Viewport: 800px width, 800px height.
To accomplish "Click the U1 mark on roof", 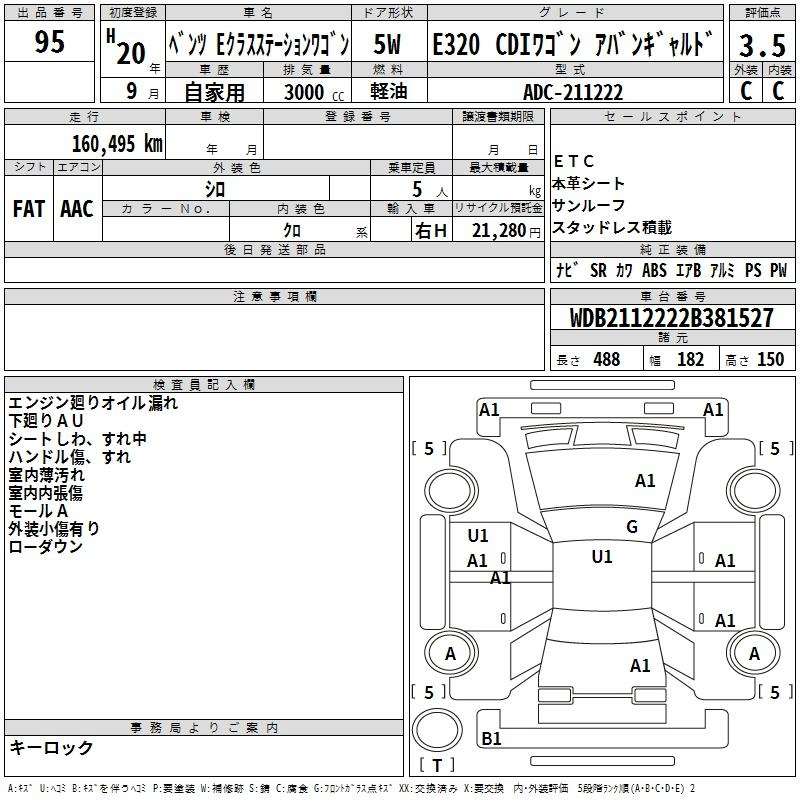I will 602,557.
